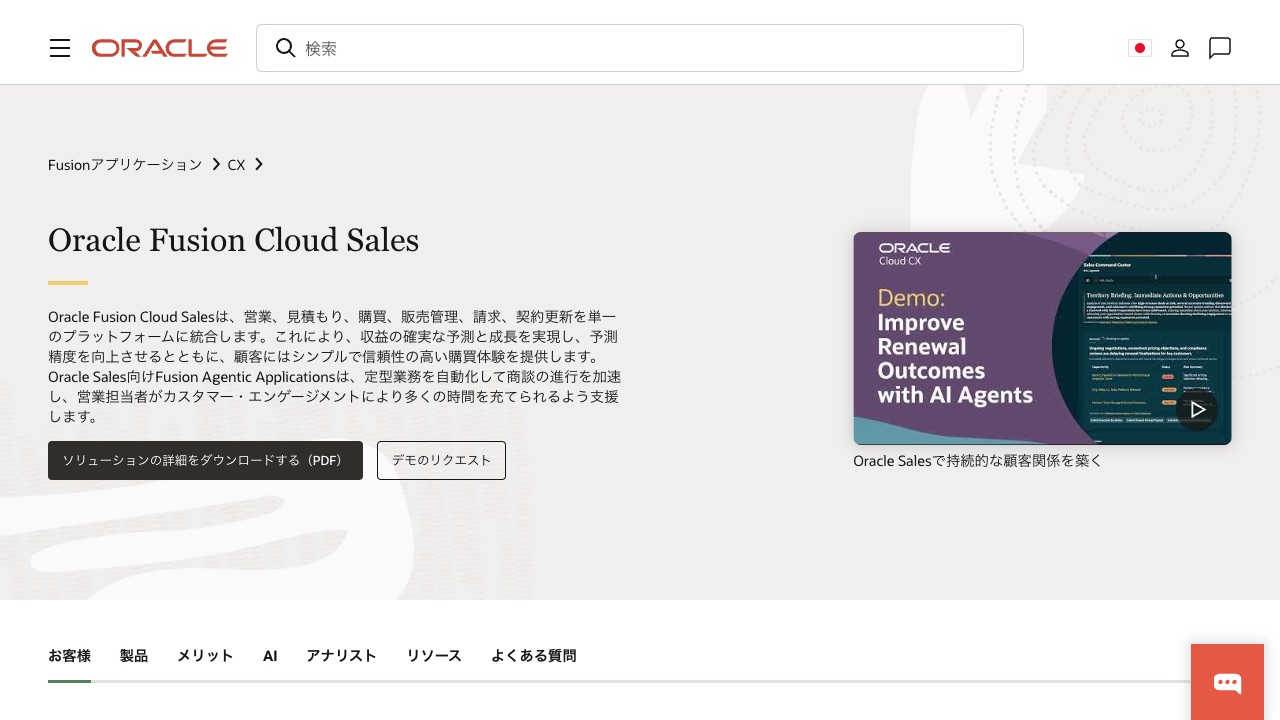Play the renewal outcomes demo video
The height and width of the screenshot is (720, 1280).
point(1197,409)
